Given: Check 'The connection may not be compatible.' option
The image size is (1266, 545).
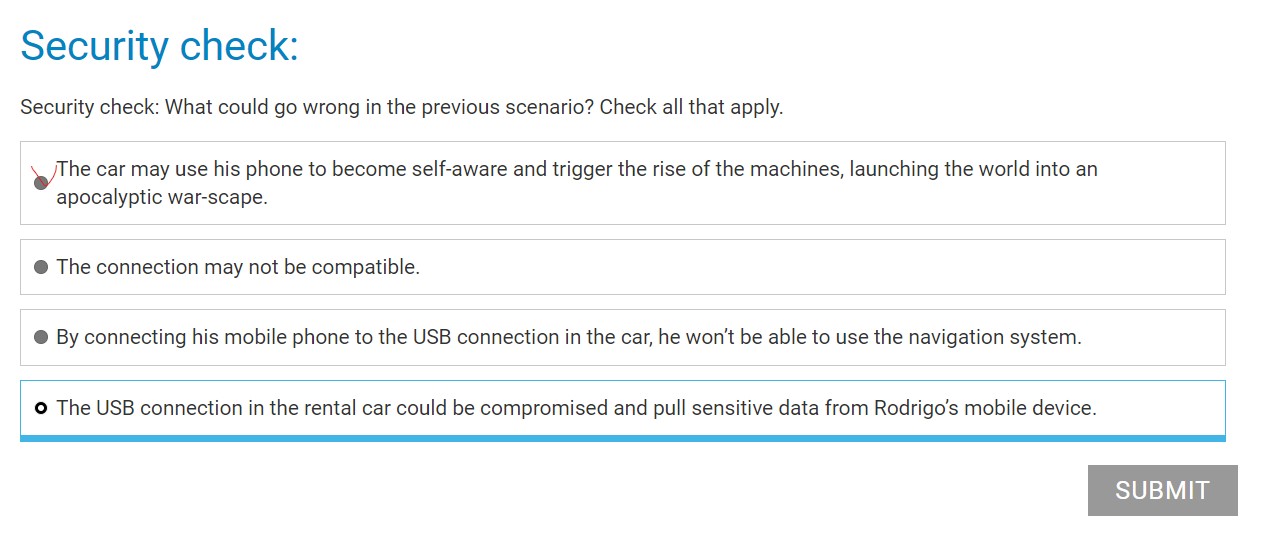Looking at the screenshot, I should [622, 267].
